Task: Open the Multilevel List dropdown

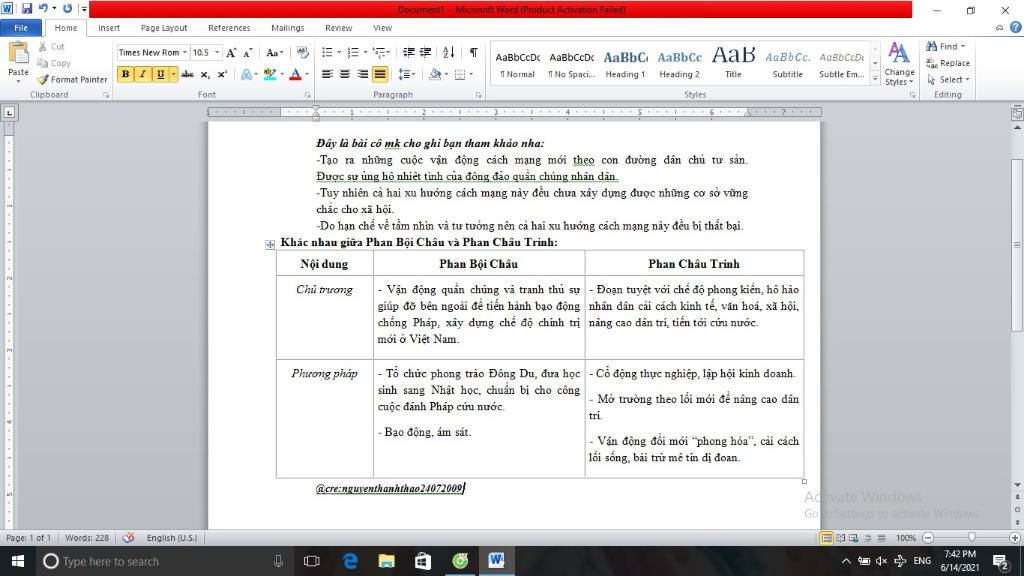Action: tap(389, 53)
